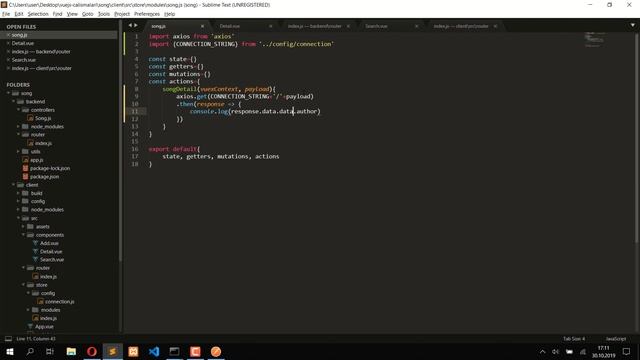Change JavaScript syntax in status bar
This screenshot has height=360, width=640.
[616, 339]
